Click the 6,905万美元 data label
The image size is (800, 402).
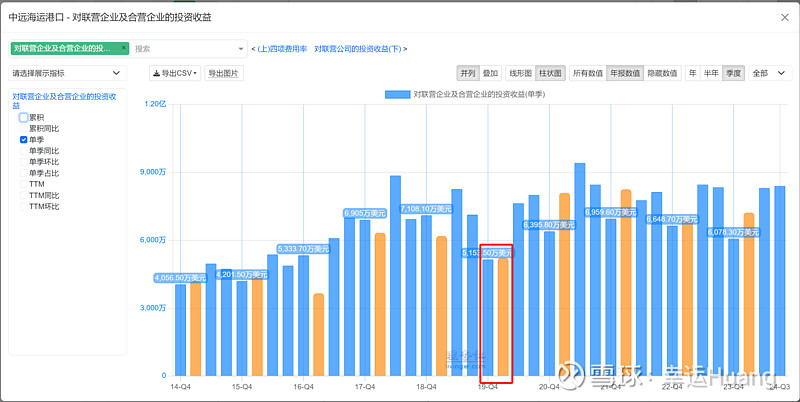(365, 213)
